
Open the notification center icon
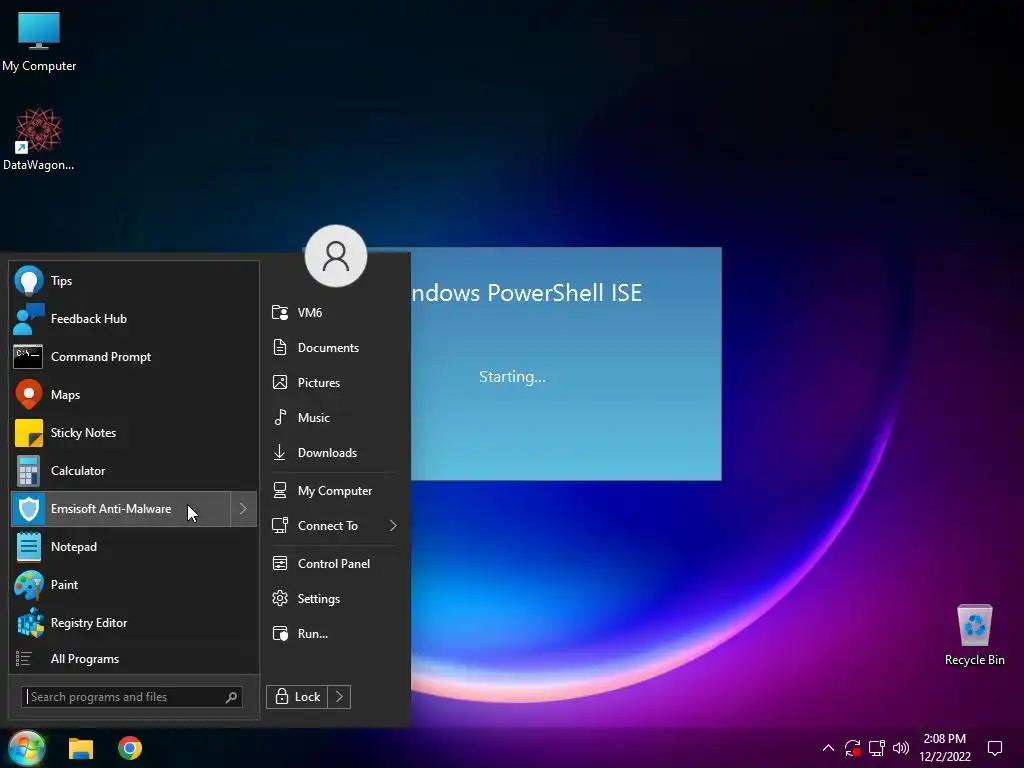(995, 748)
